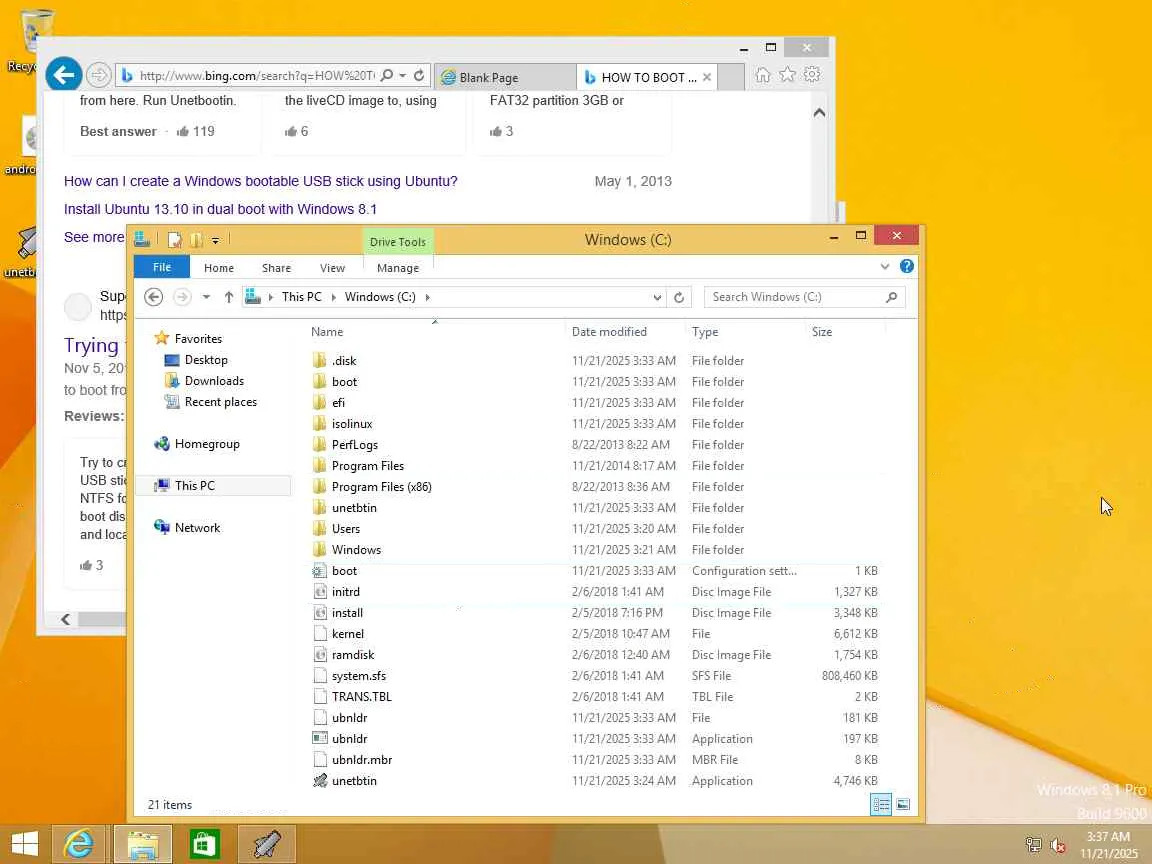Refresh the Windows (C:) folder view

679,297
